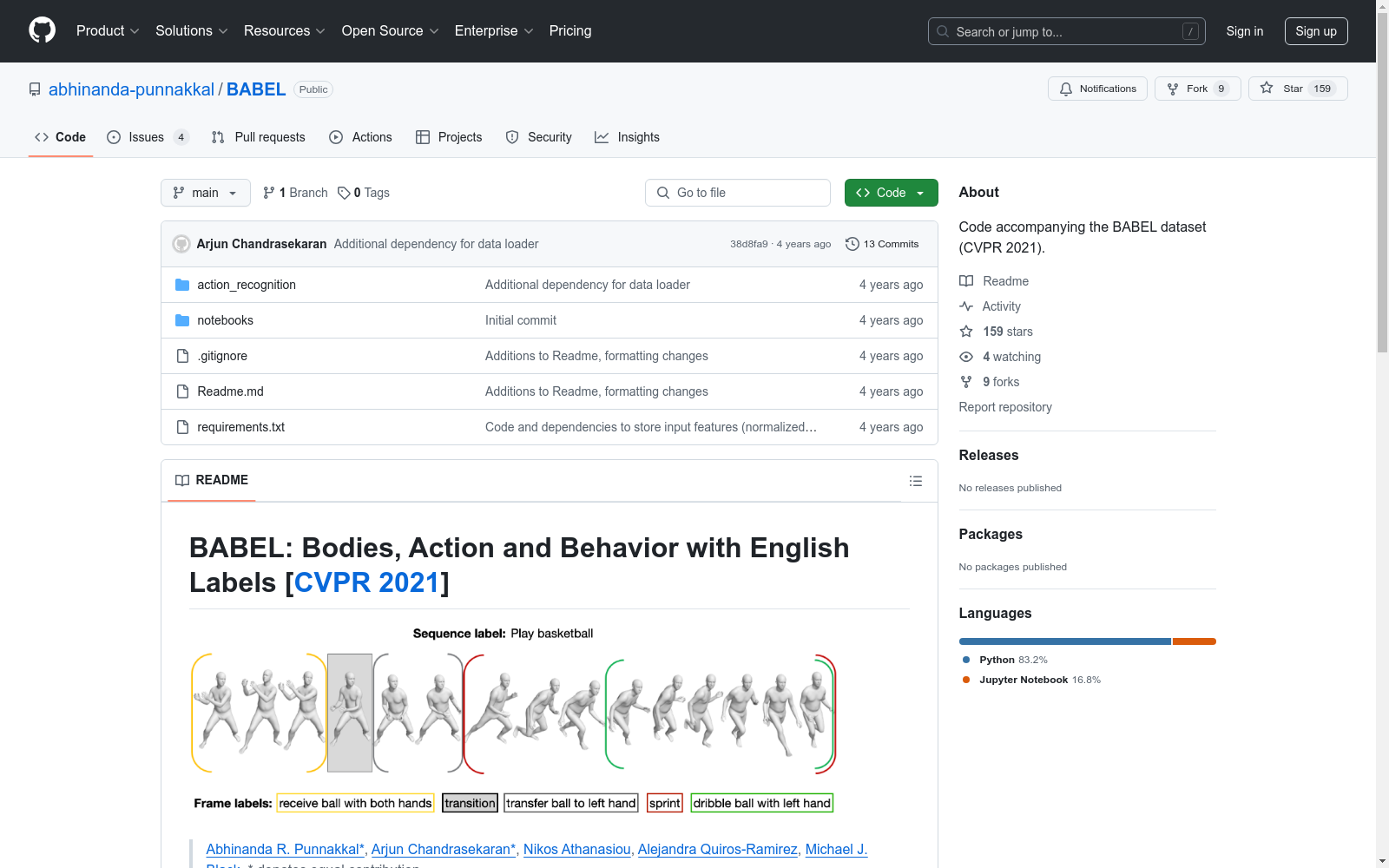1389x868 pixels.
Task: Open the main branch selector dropdown
Action: coord(206,193)
